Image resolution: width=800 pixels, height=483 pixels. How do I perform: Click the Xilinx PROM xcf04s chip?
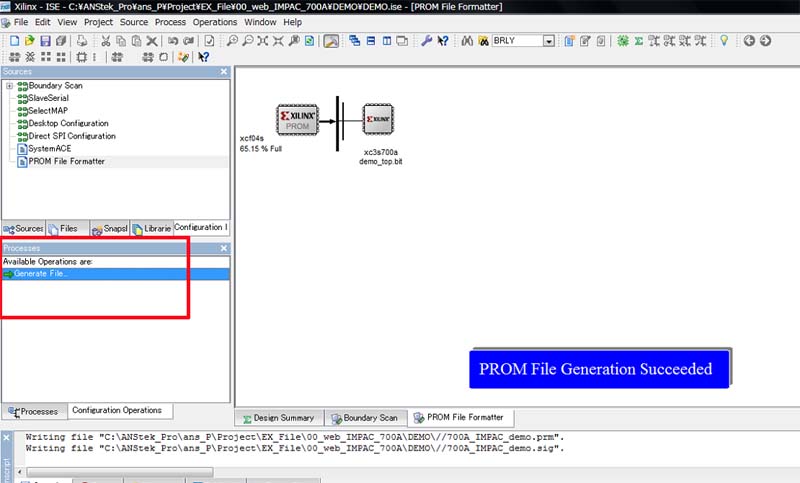pyautogui.click(x=297, y=120)
